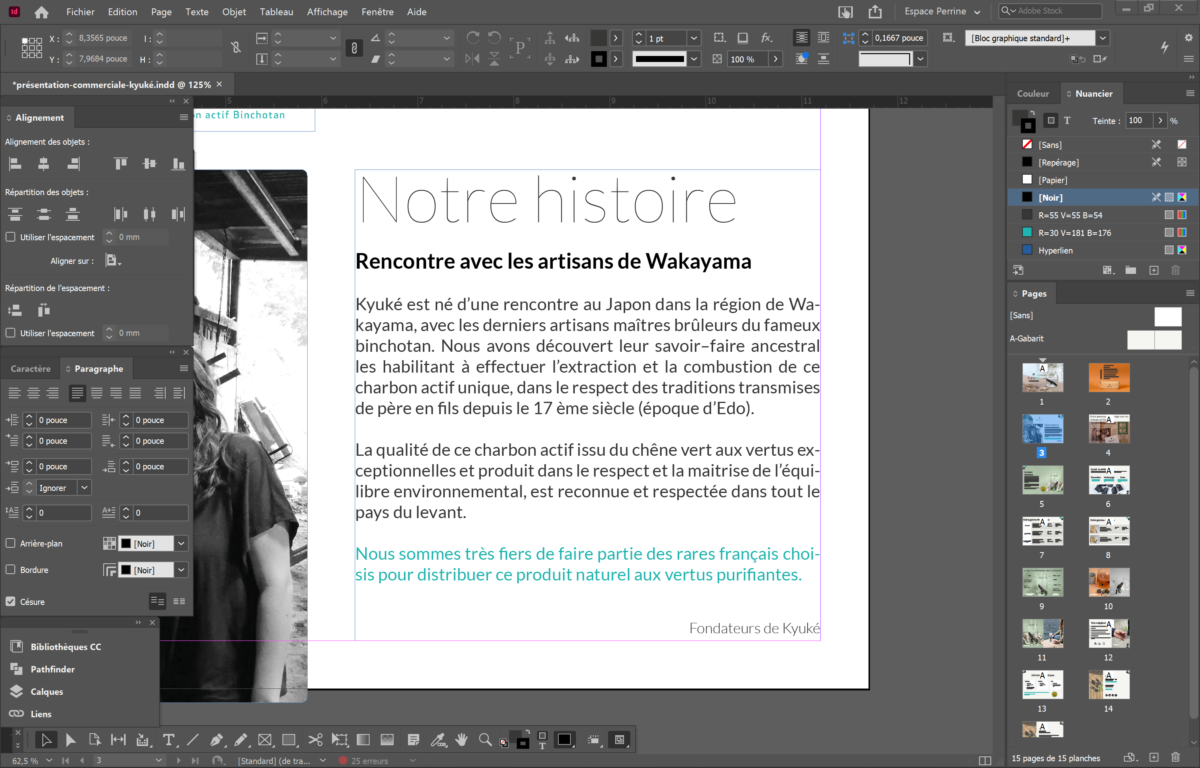The width and height of the screenshot is (1200, 768).
Task: Select the Free Transform tool
Action: click(339, 740)
